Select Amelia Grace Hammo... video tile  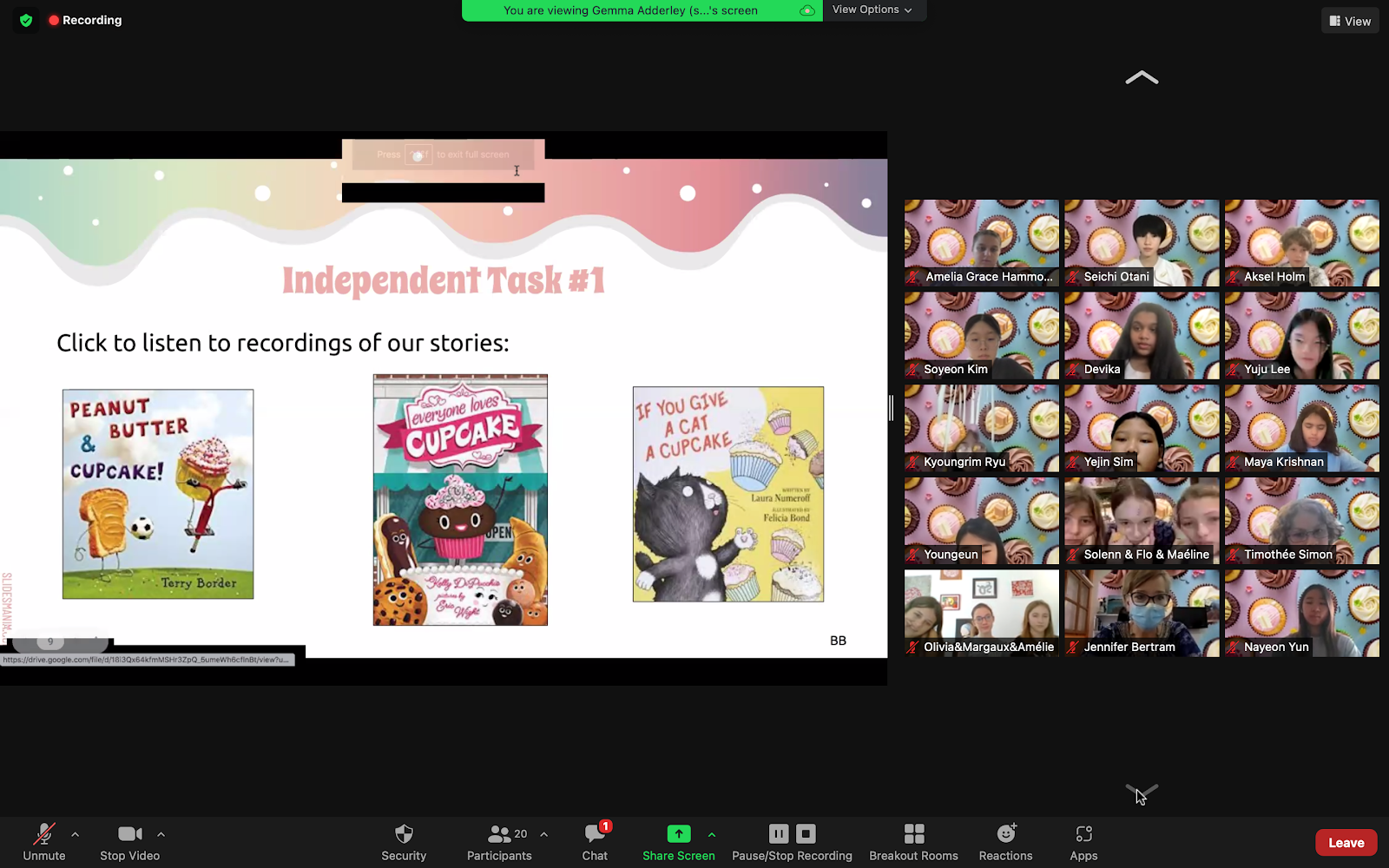(x=982, y=243)
